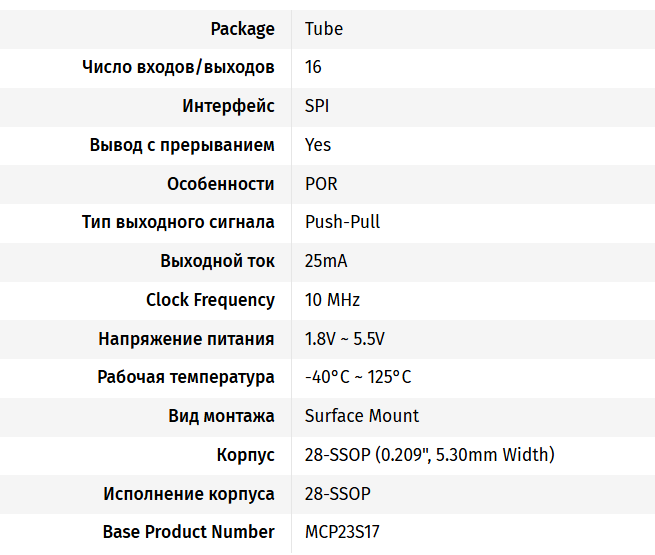Image resolution: width=655 pixels, height=555 pixels.
Task: Click the Напряжение питания label
Action: (186, 339)
